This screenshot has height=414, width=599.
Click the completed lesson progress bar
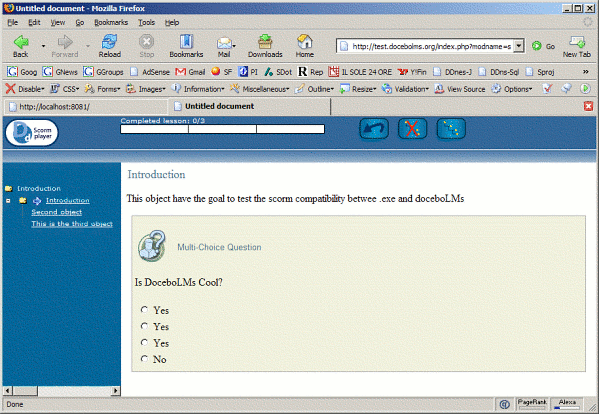coord(222,129)
